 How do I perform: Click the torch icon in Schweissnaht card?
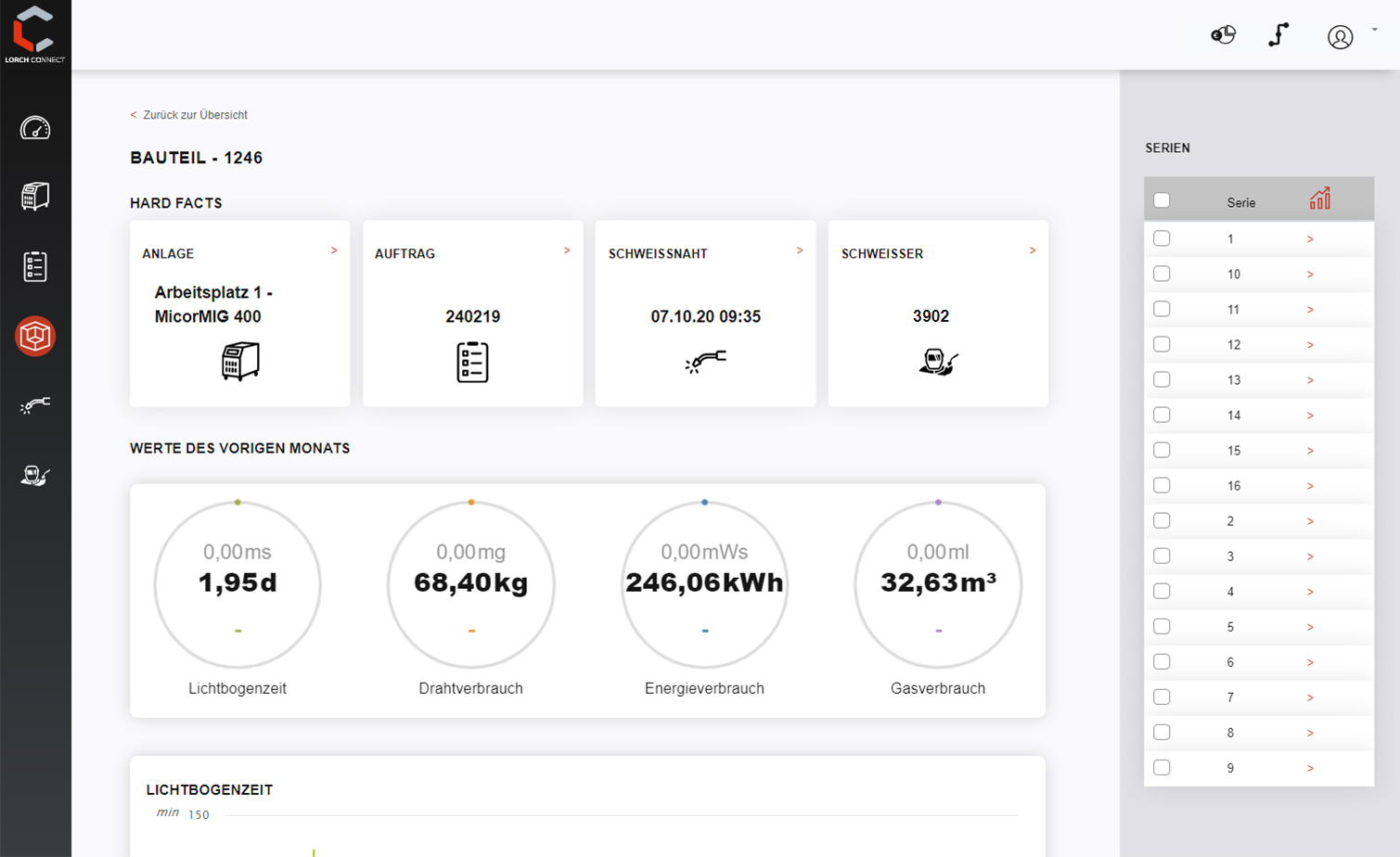click(x=705, y=362)
